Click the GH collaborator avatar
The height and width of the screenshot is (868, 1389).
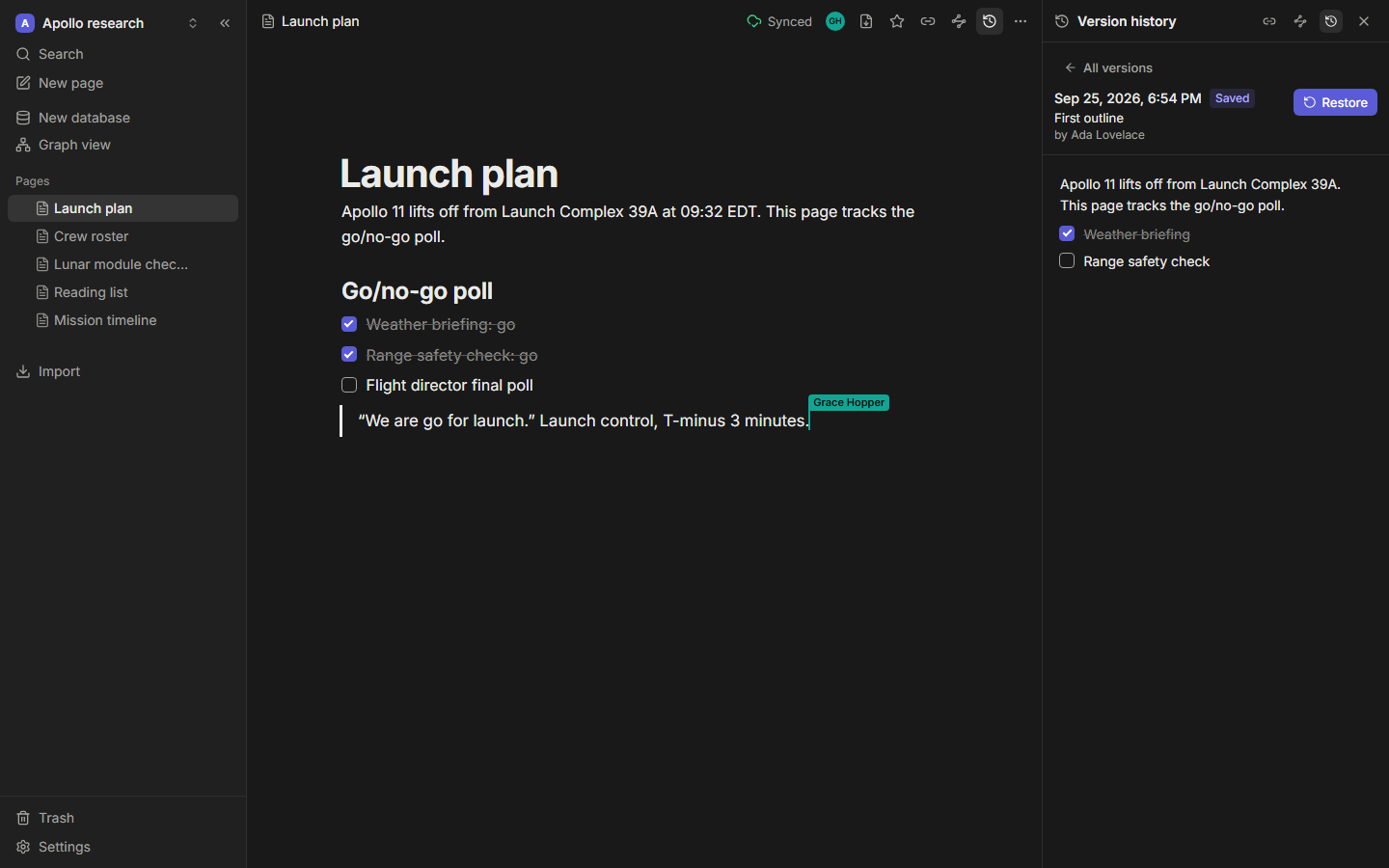[835, 21]
